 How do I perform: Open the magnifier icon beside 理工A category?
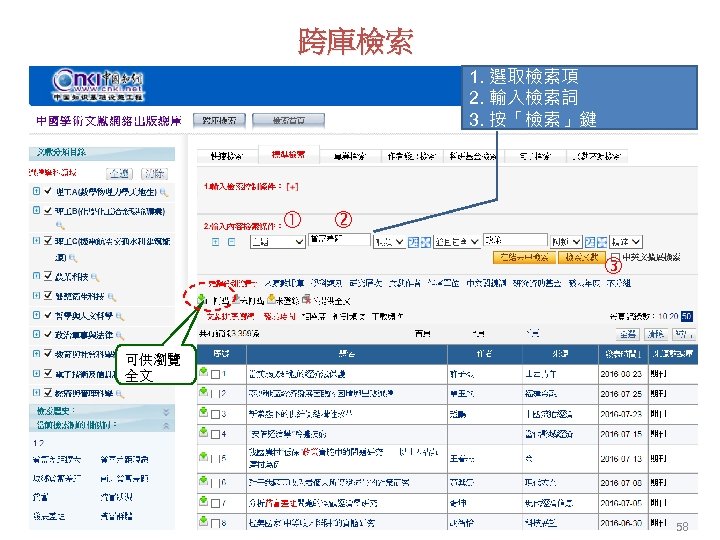pyautogui.click(x=163, y=193)
